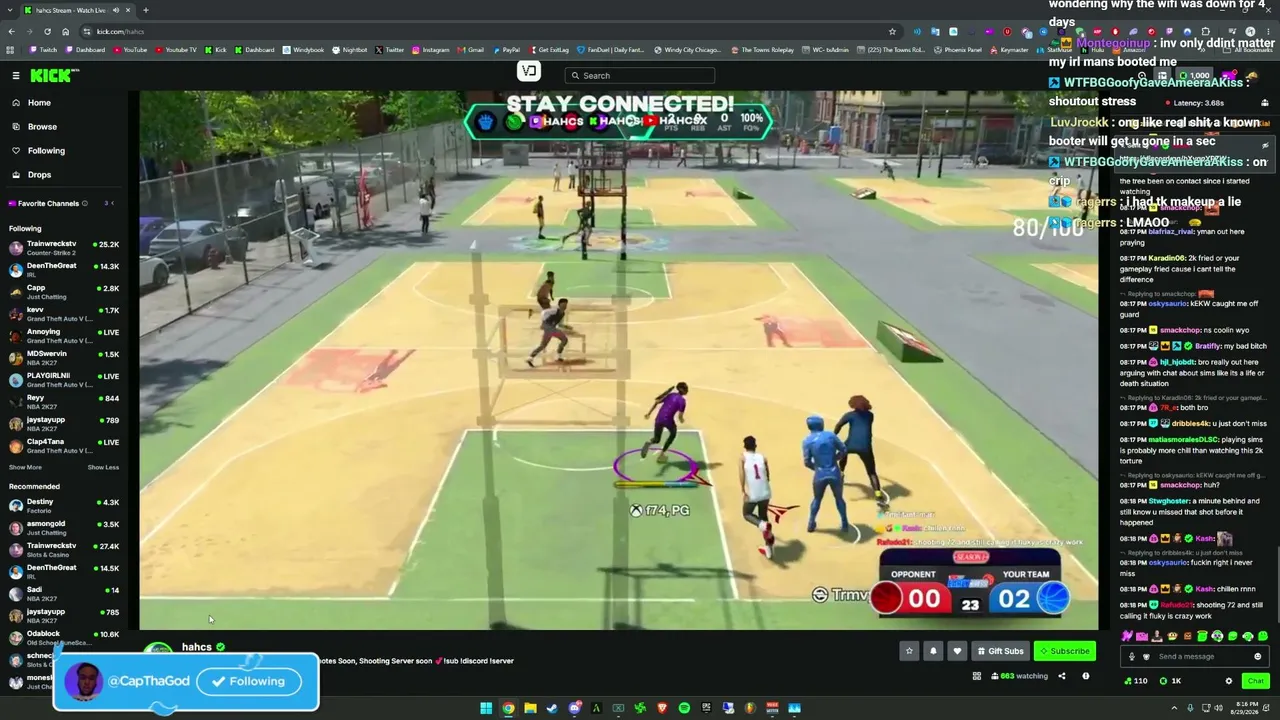Click the browser home button
Image resolution: width=1280 pixels, height=720 pixels.
[x=64, y=31]
